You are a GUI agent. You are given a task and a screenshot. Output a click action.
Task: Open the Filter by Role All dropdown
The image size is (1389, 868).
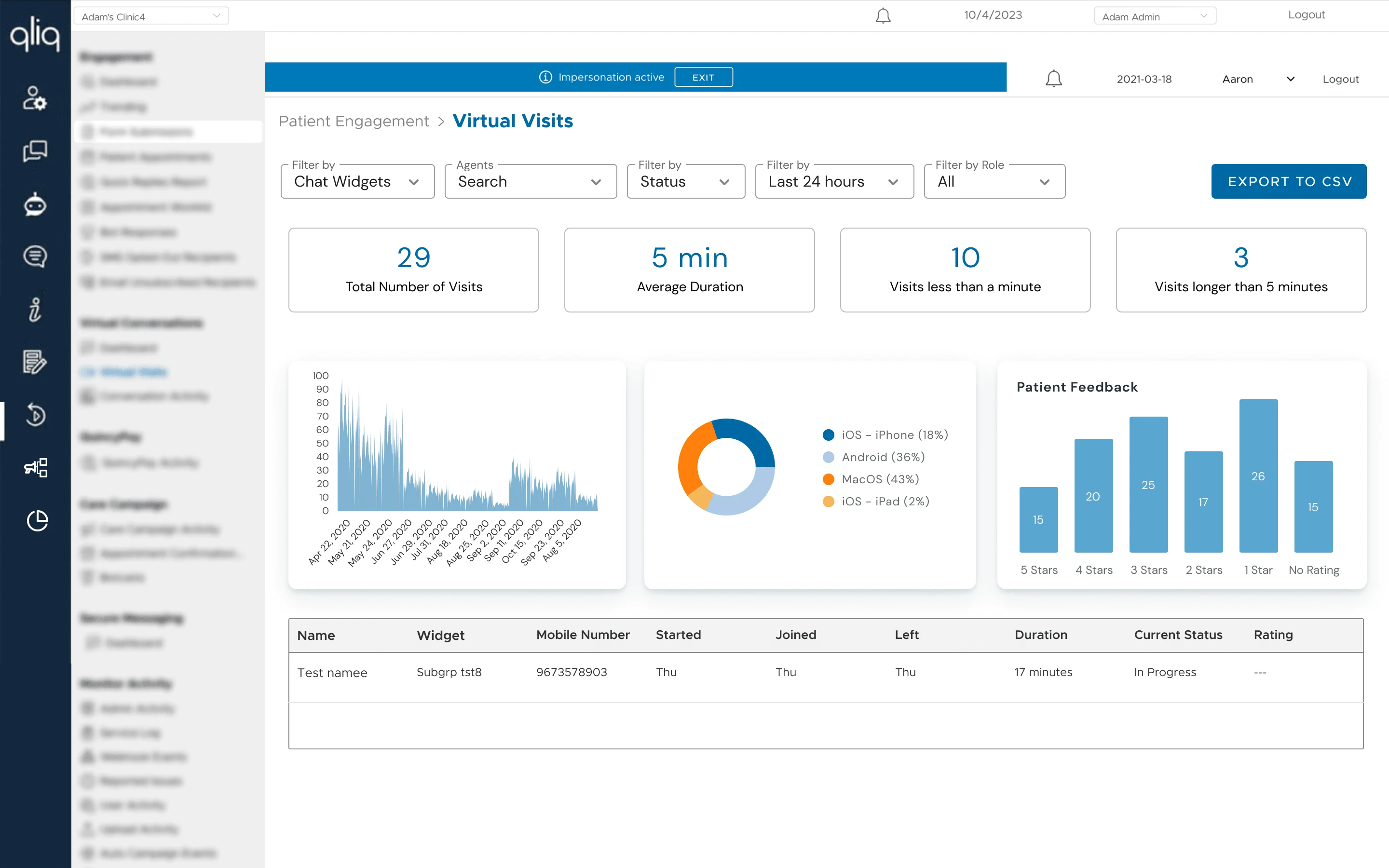[994, 181]
